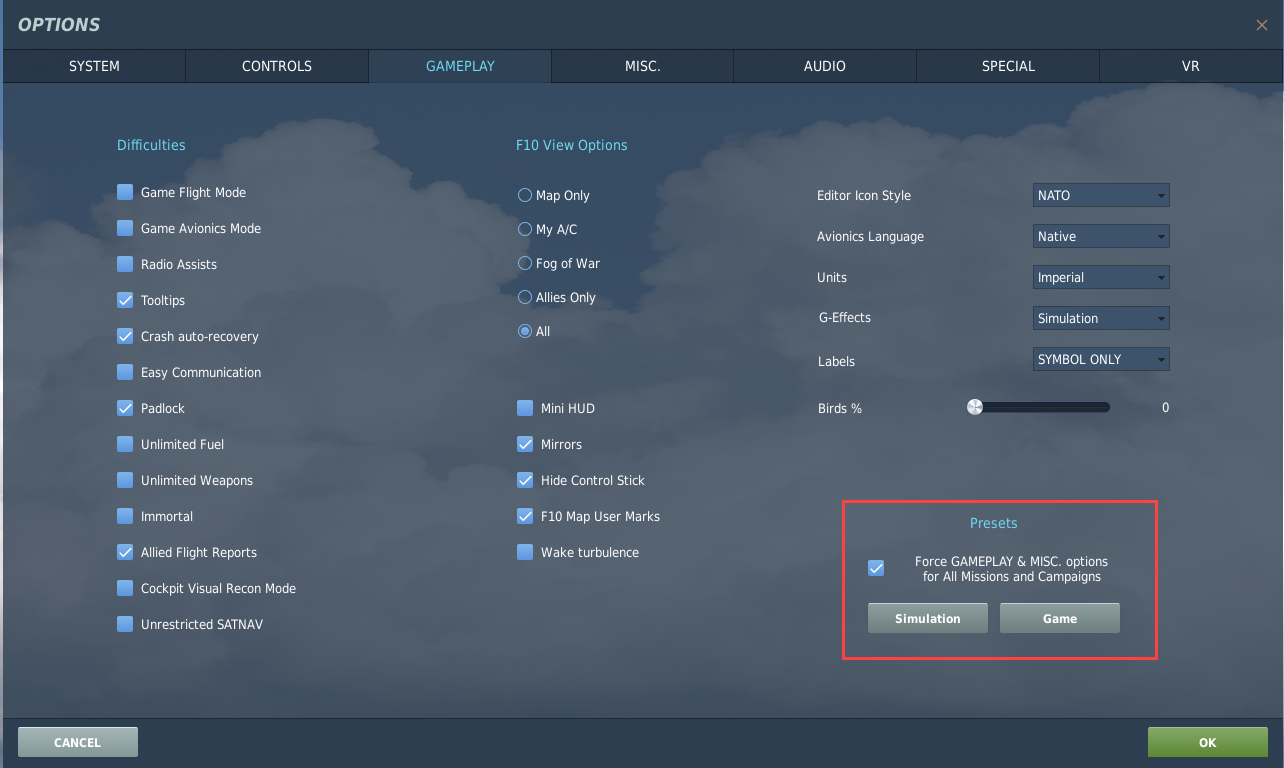
Task: Uncheck Crash auto-recovery
Action: 125,336
